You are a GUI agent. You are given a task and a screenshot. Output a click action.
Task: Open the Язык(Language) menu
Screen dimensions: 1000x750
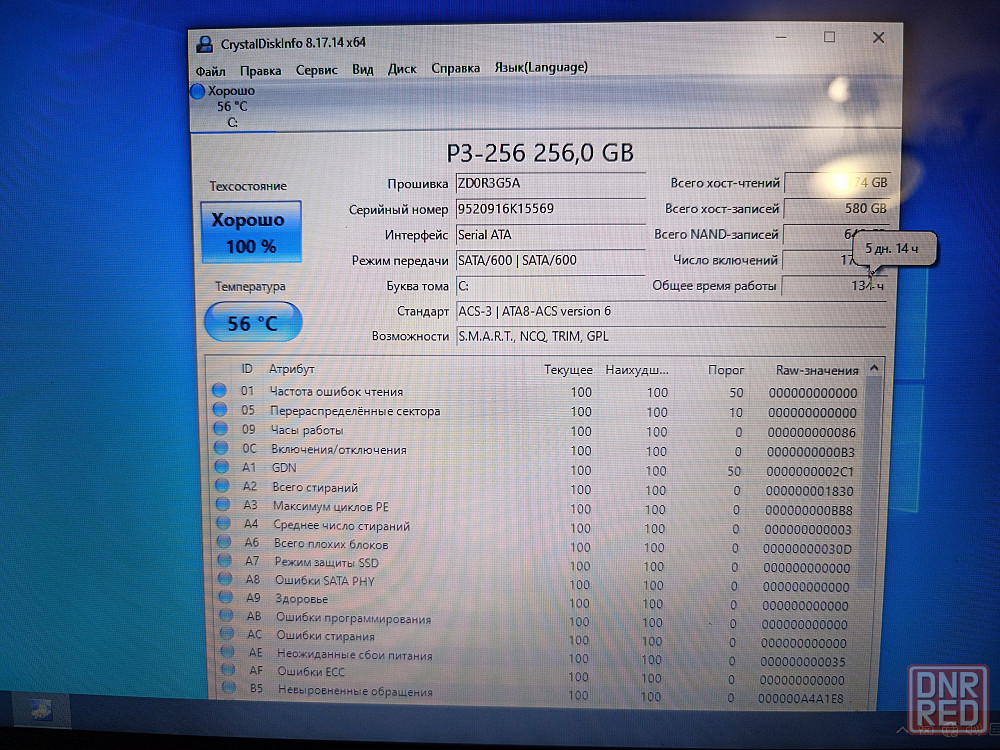coord(540,68)
